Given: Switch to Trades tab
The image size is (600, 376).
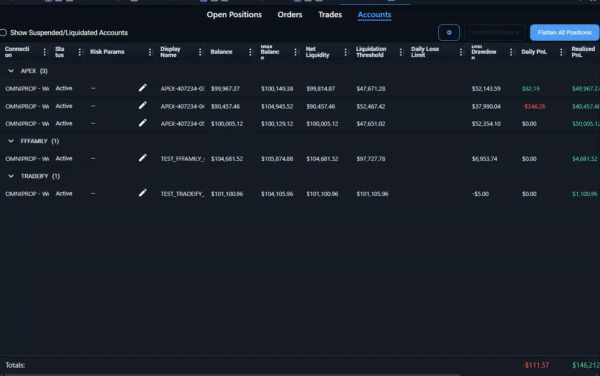Looking at the screenshot, I should tap(330, 15).
